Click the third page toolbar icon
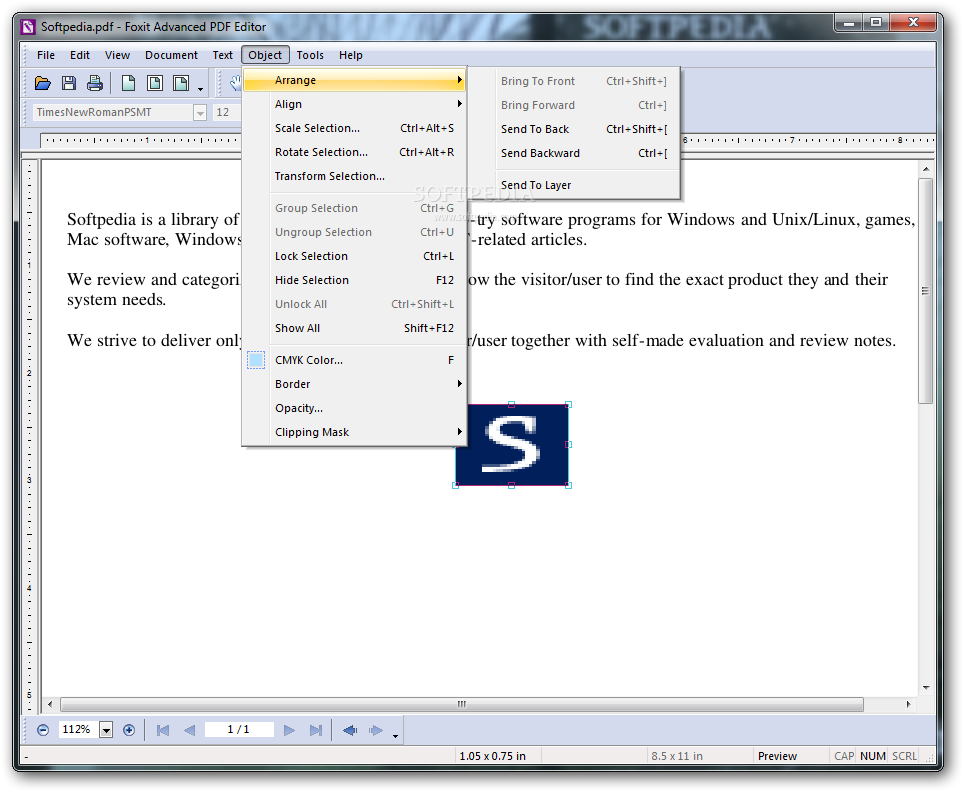 point(181,83)
